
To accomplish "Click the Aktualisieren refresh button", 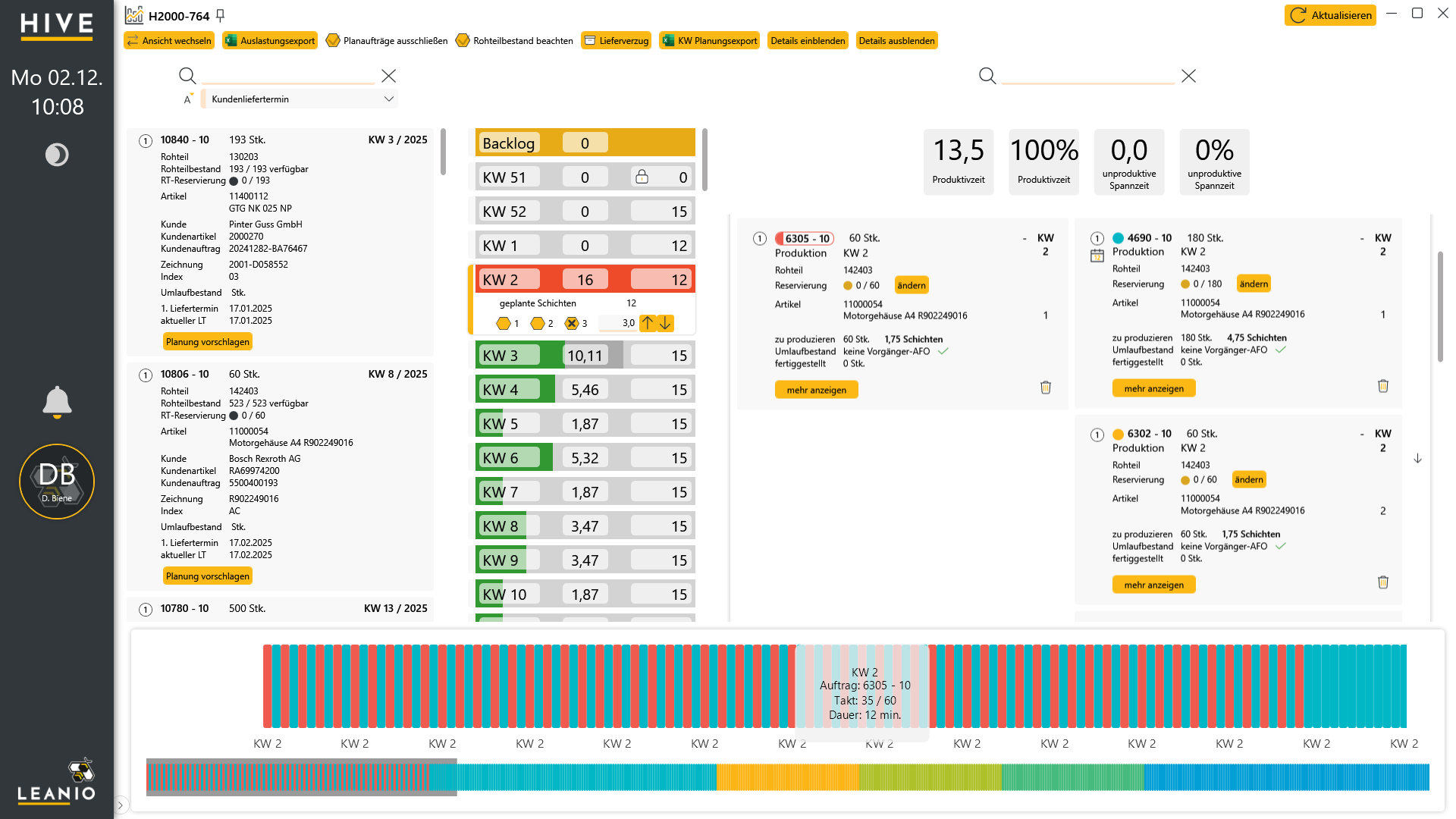I will click(x=1330, y=15).
